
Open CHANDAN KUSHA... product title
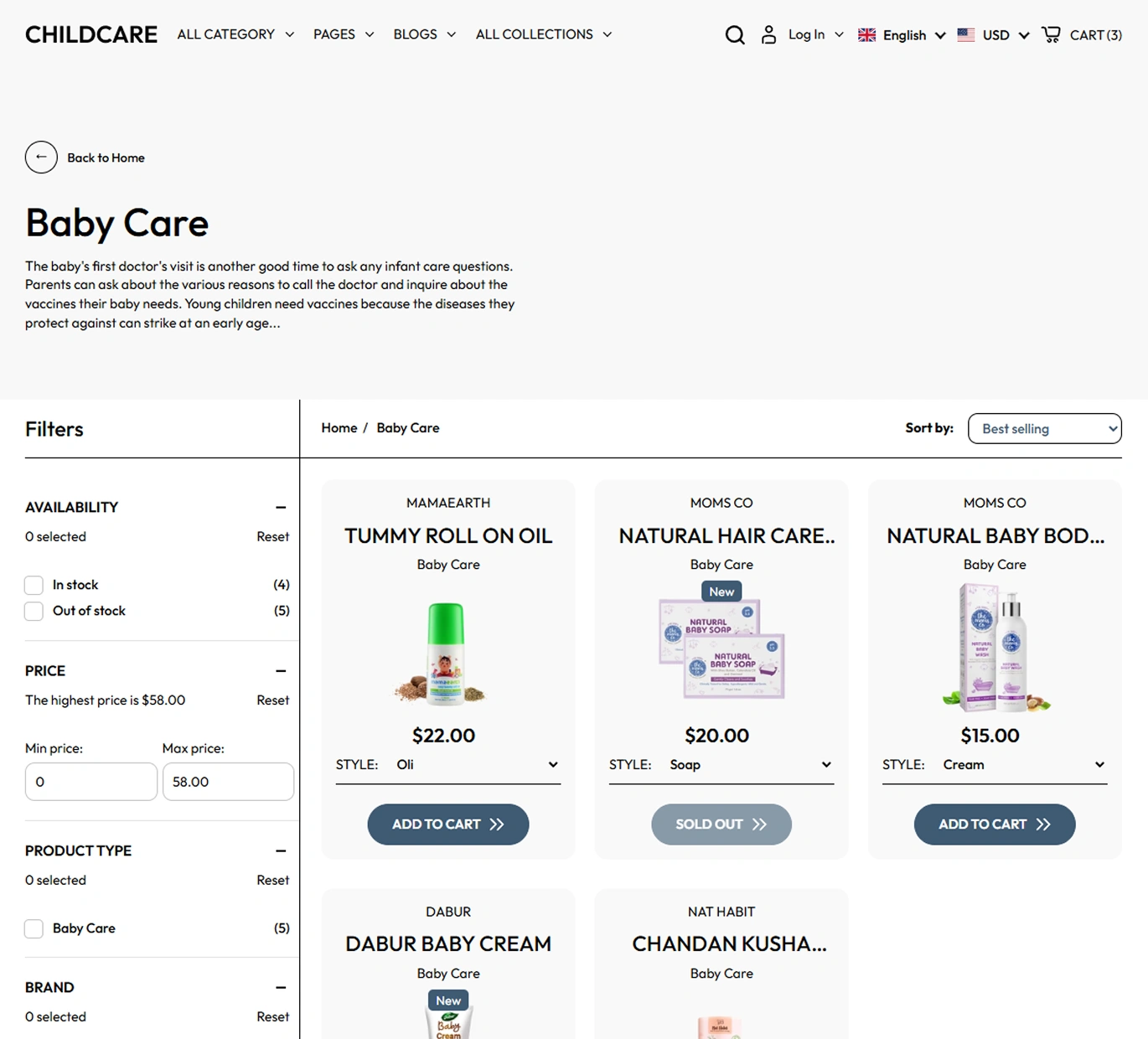click(x=729, y=944)
